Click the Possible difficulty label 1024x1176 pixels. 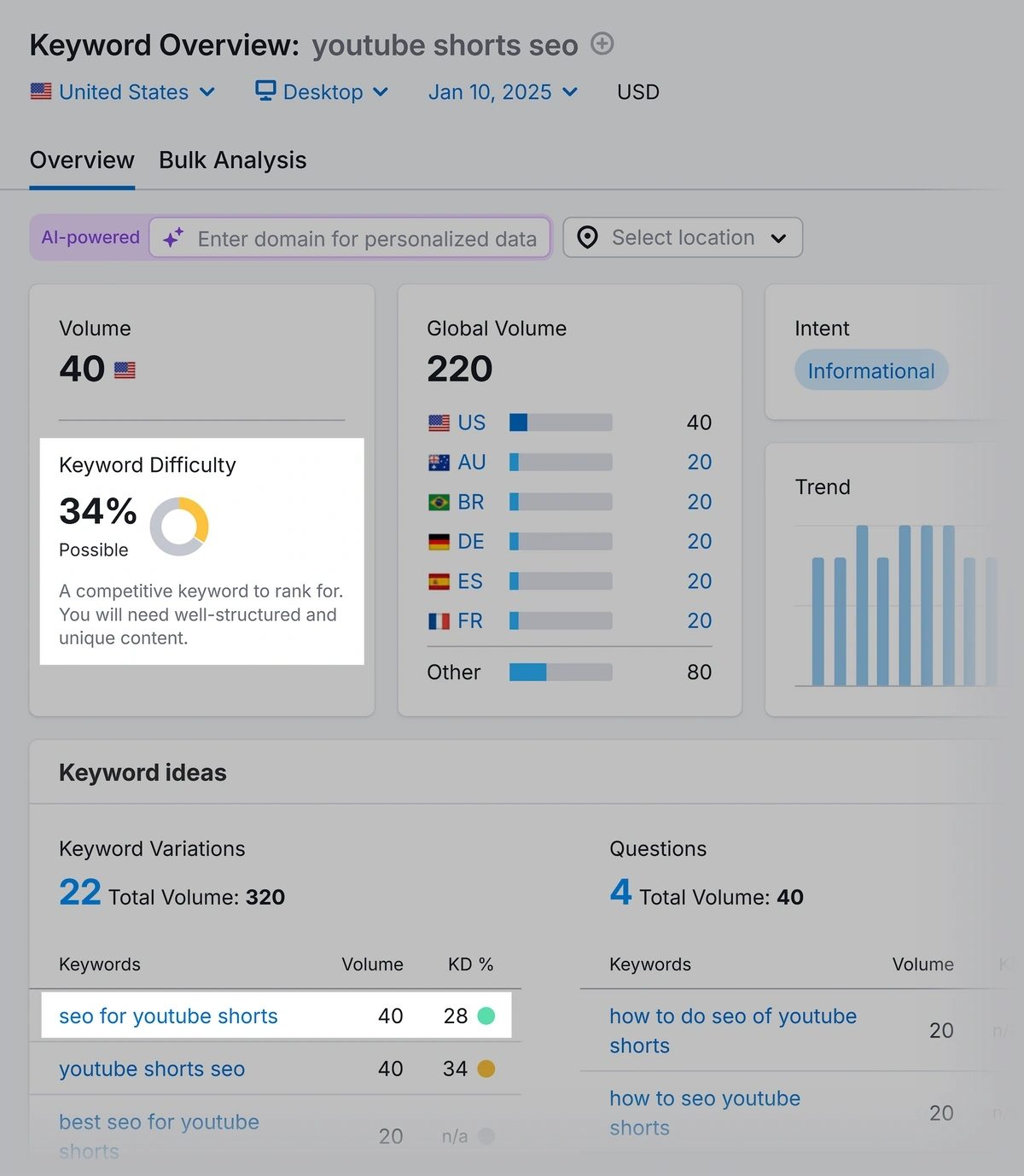coord(94,550)
